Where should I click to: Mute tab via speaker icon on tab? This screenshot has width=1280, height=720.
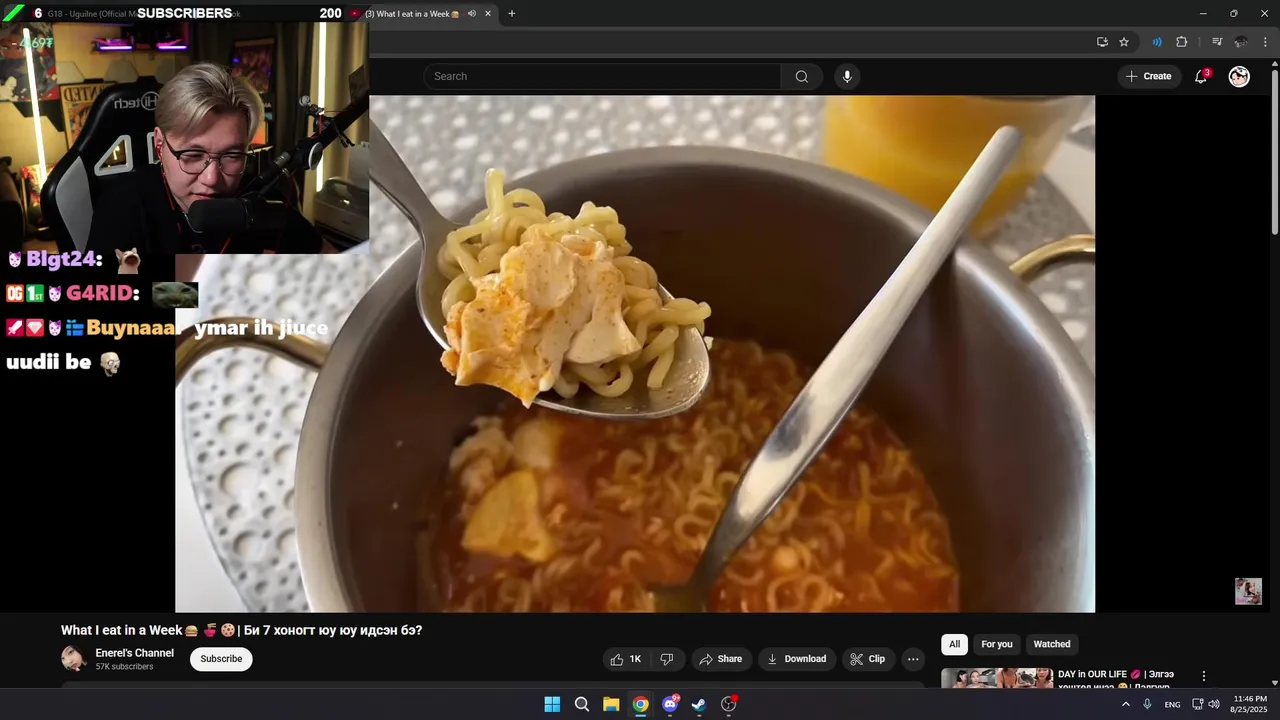click(471, 14)
